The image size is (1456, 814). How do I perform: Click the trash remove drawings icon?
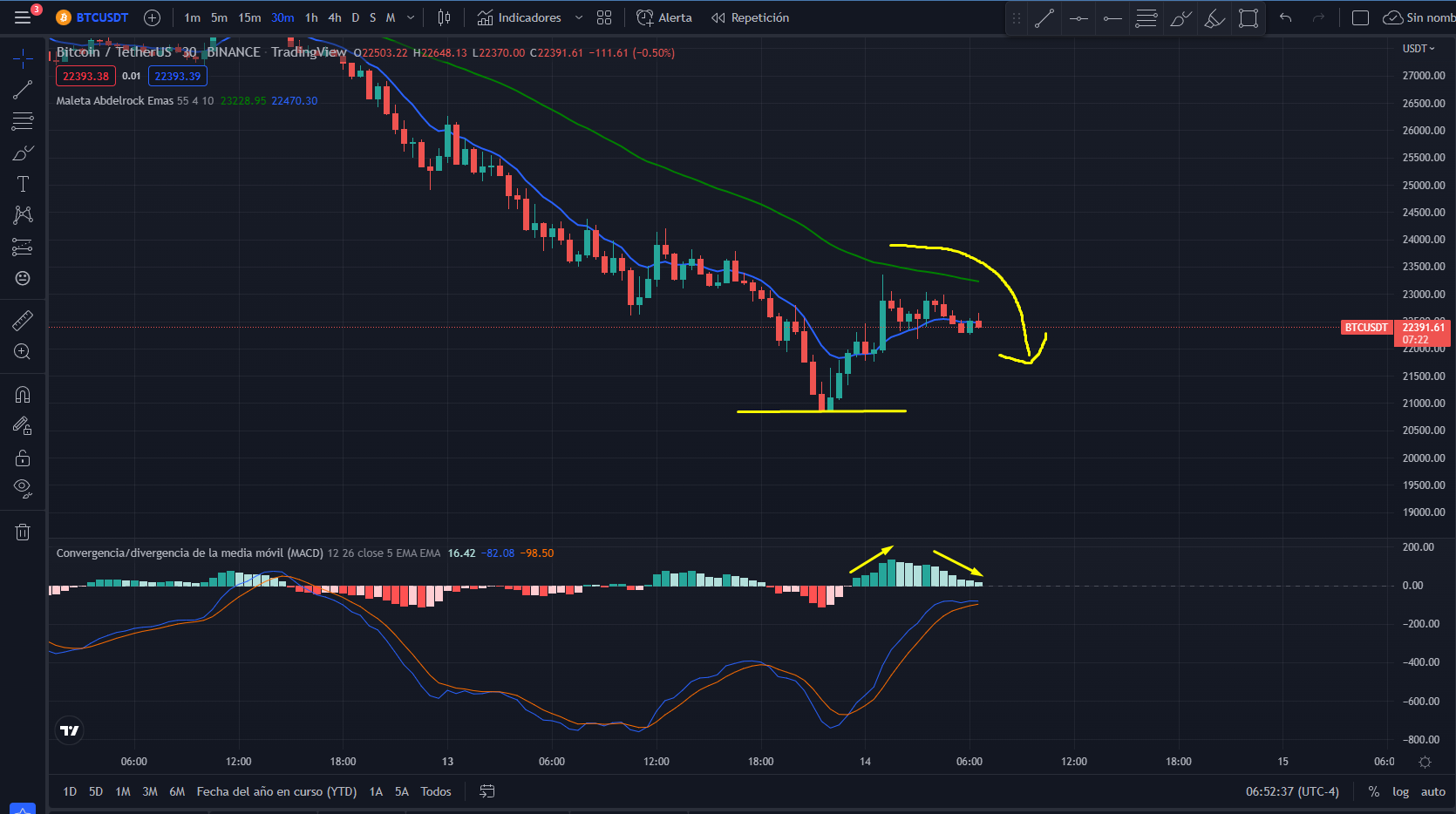pyautogui.click(x=23, y=532)
